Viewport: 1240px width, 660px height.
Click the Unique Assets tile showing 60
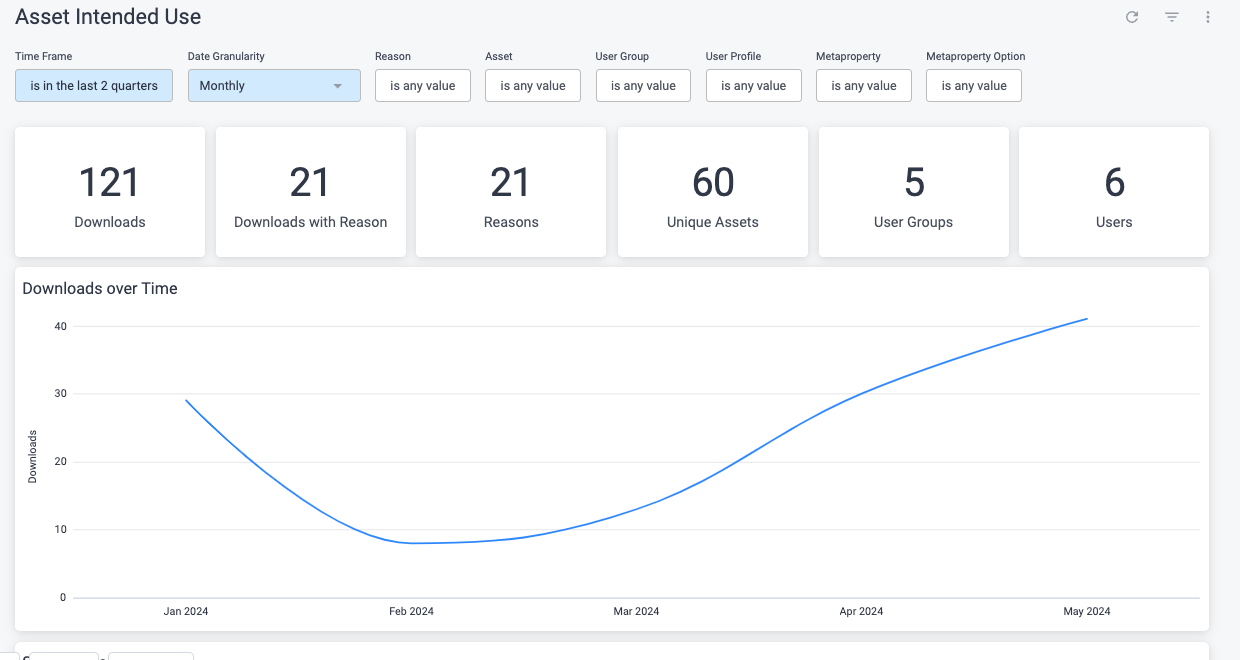(712, 192)
